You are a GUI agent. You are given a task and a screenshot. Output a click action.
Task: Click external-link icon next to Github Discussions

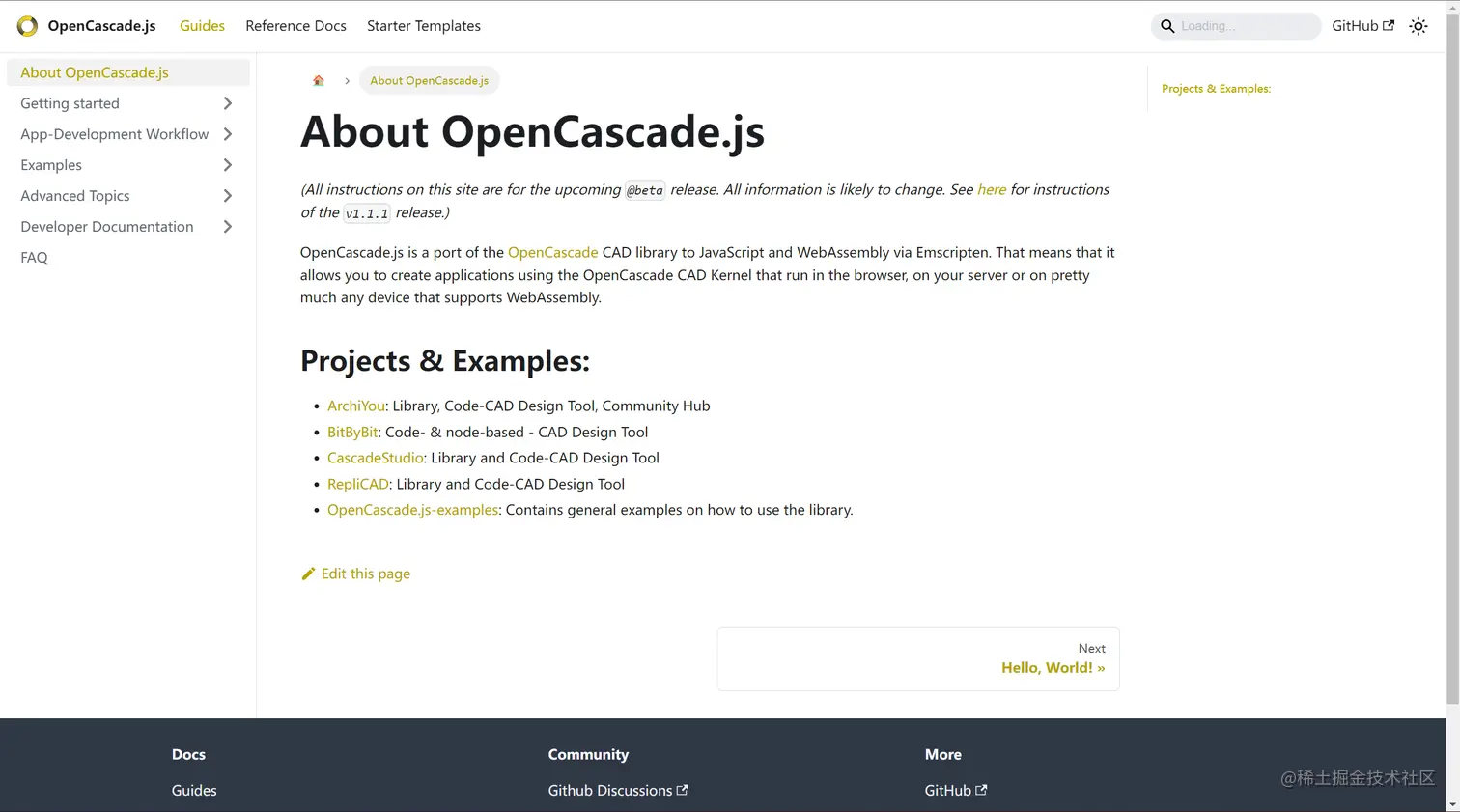tap(682, 790)
